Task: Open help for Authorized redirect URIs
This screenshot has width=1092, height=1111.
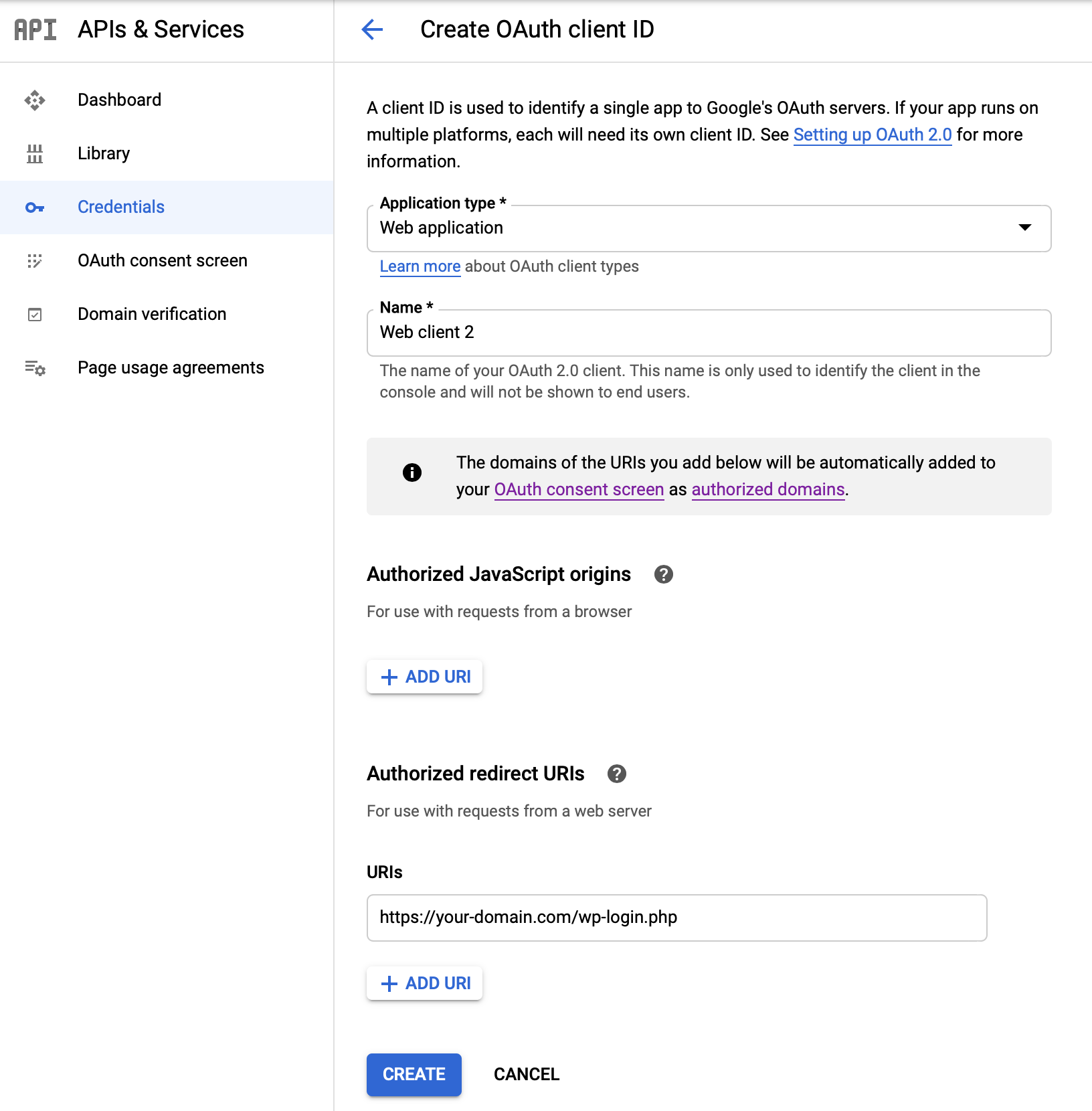Action: click(616, 774)
